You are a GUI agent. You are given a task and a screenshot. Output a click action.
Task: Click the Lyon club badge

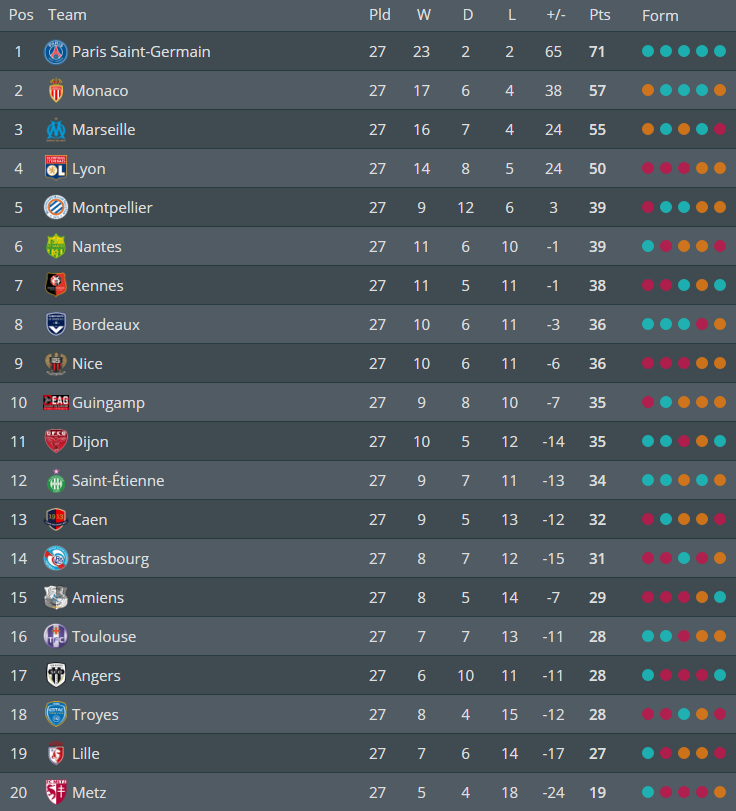(56, 169)
